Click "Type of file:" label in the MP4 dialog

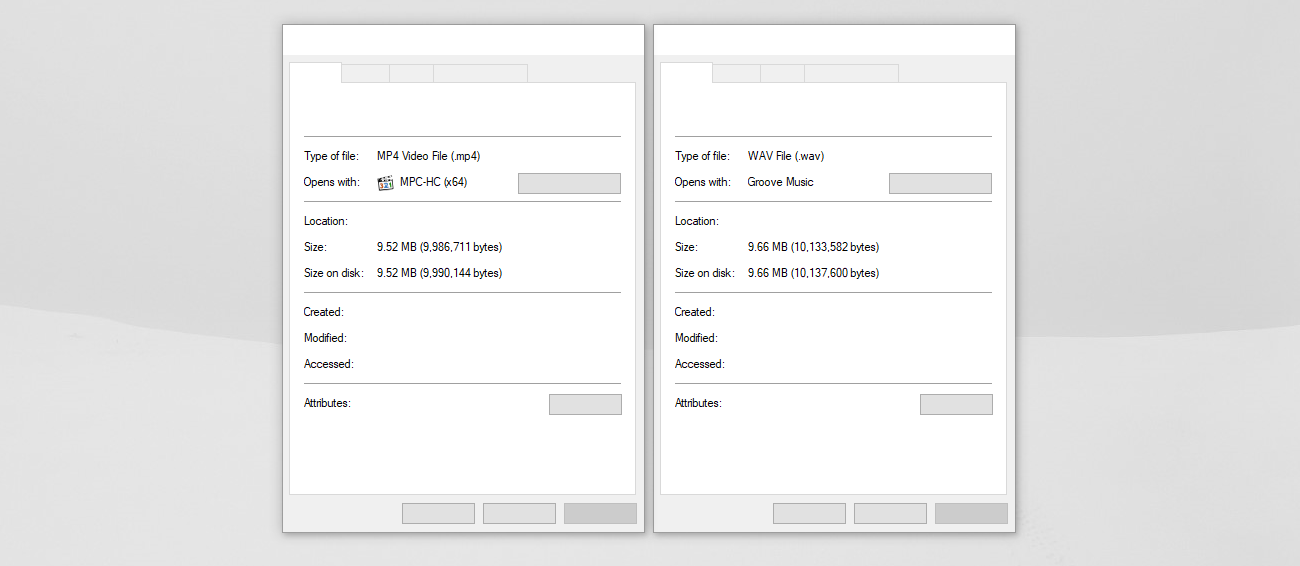[331, 156]
